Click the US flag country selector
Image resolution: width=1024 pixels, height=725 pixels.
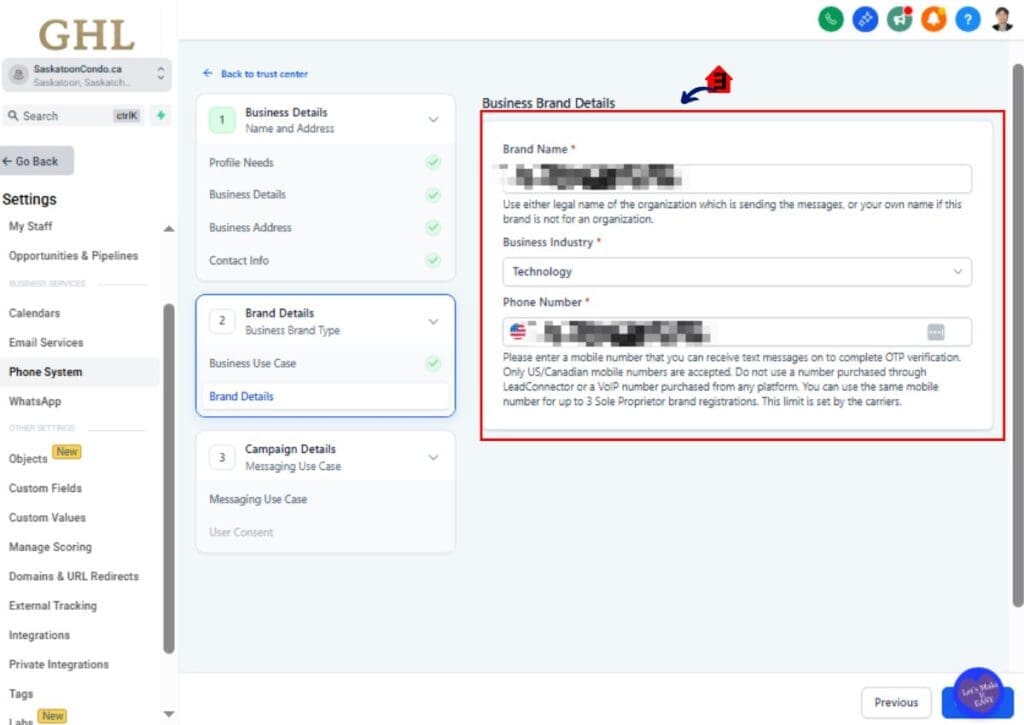(x=518, y=332)
